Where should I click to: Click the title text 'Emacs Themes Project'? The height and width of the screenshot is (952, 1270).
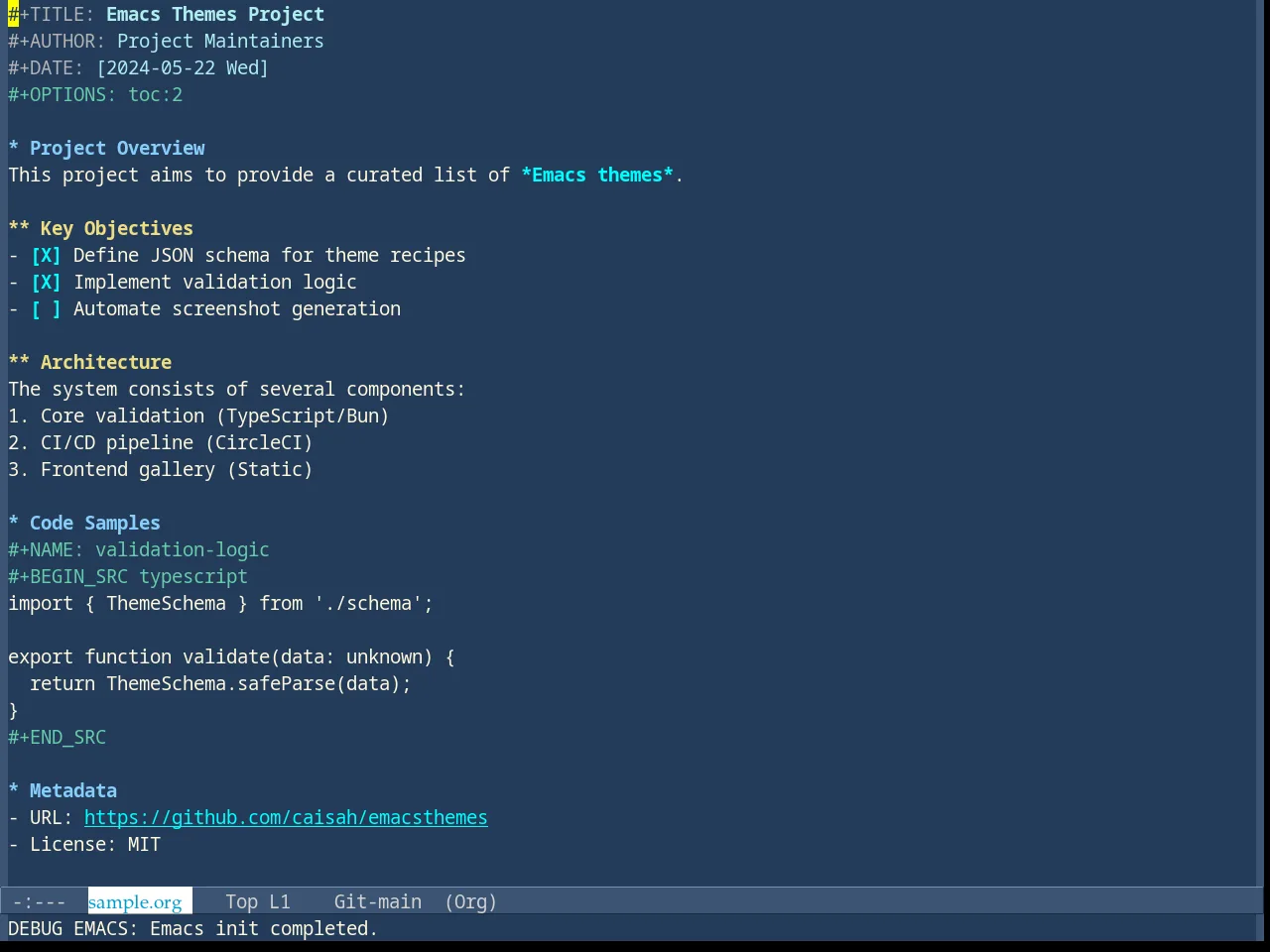click(x=215, y=15)
